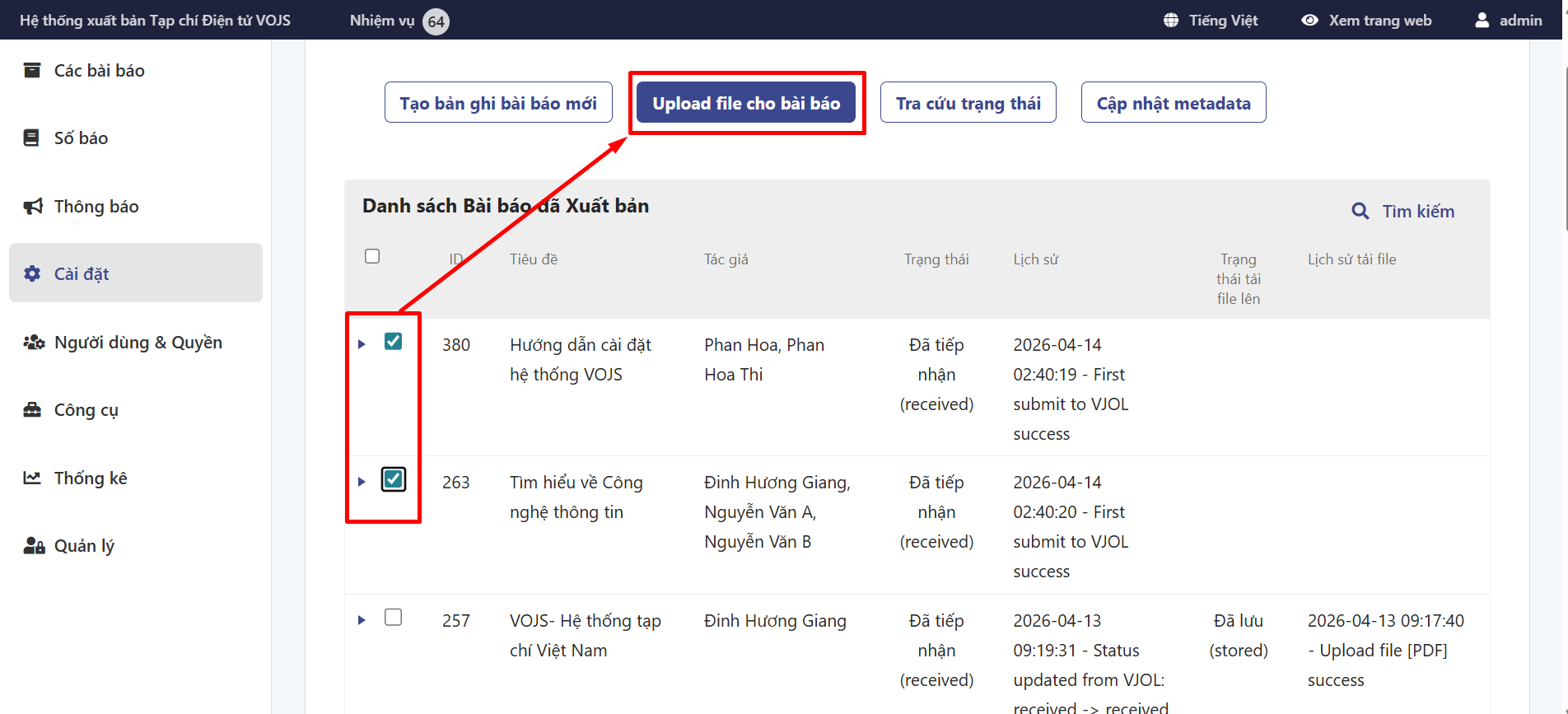Uncheck the checkbox for article 263
The height and width of the screenshot is (714, 1568).
point(393,478)
